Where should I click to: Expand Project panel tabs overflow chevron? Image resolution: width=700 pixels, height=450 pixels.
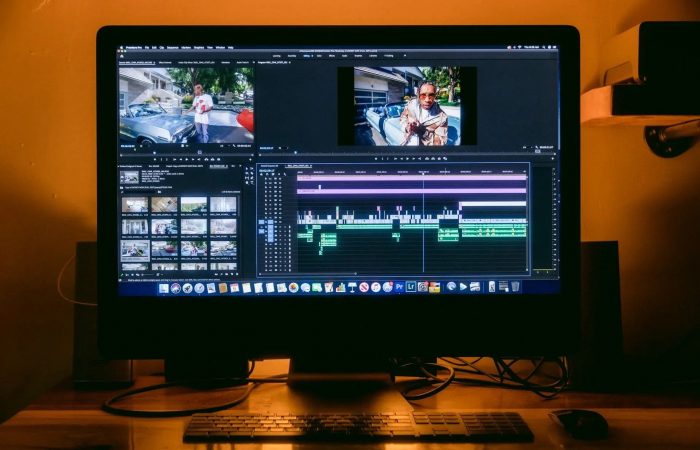click(240, 166)
